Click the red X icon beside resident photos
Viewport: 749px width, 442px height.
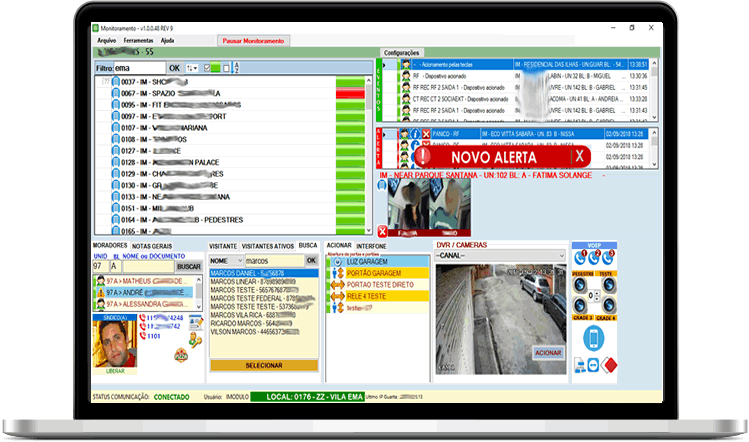(383, 232)
